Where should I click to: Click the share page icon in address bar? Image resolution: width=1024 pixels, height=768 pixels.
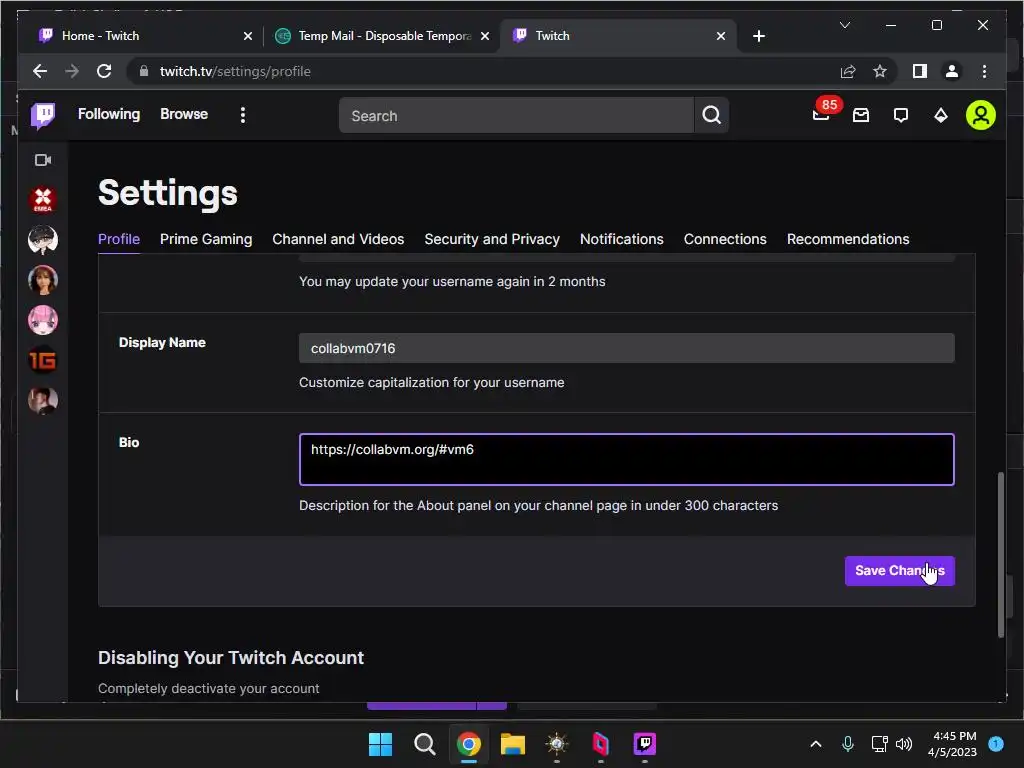[x=848, y=71]
